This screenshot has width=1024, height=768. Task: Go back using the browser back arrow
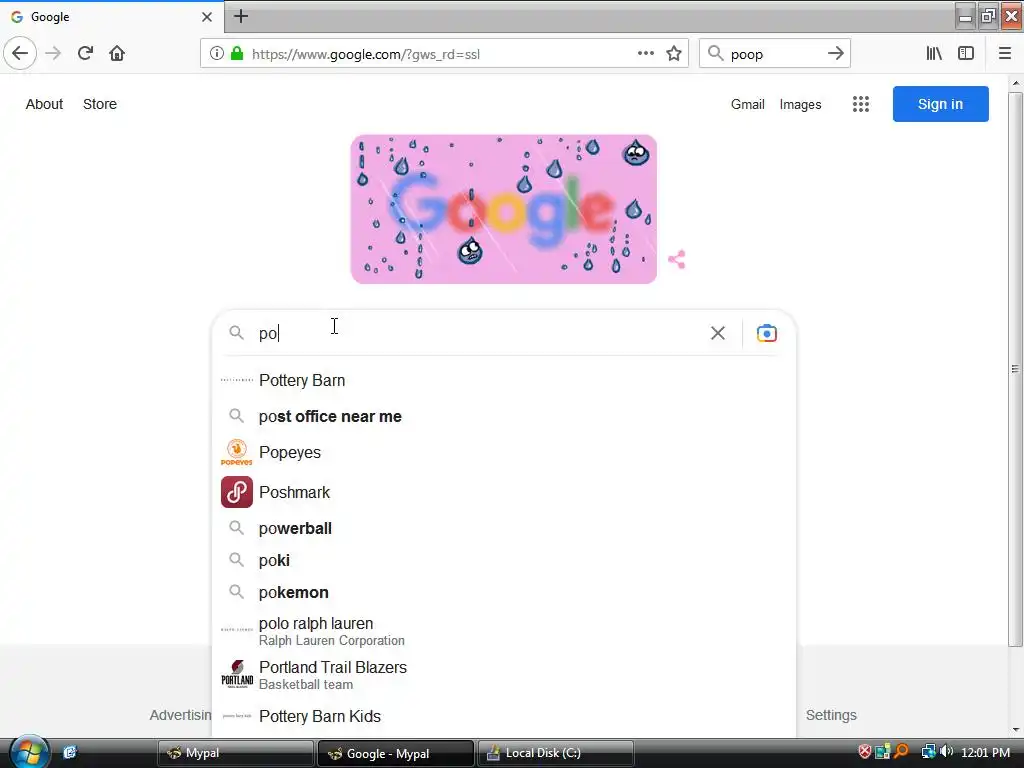point(20,54)
